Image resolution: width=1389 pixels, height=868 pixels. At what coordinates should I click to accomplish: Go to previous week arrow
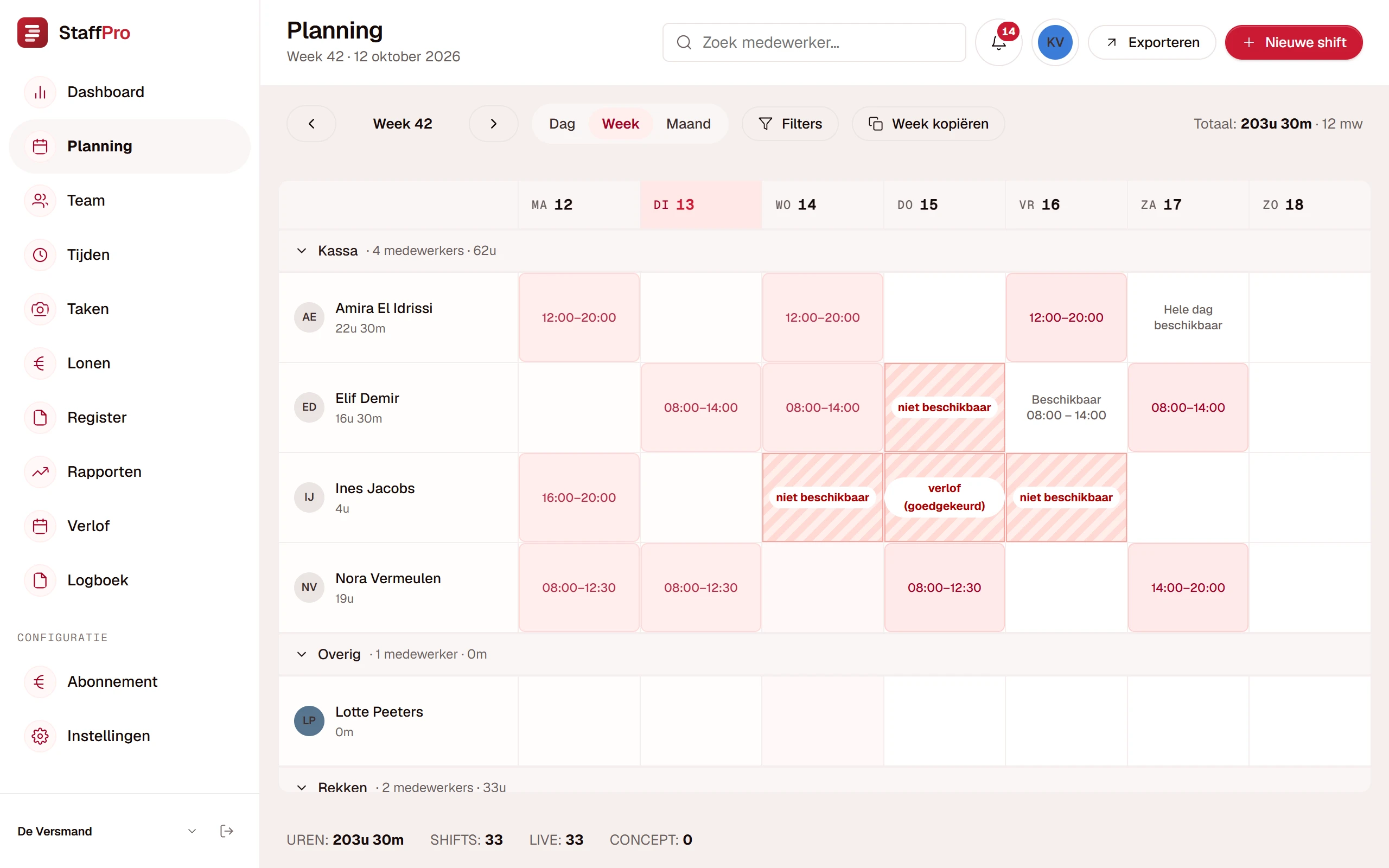click(x=311, y=124)
